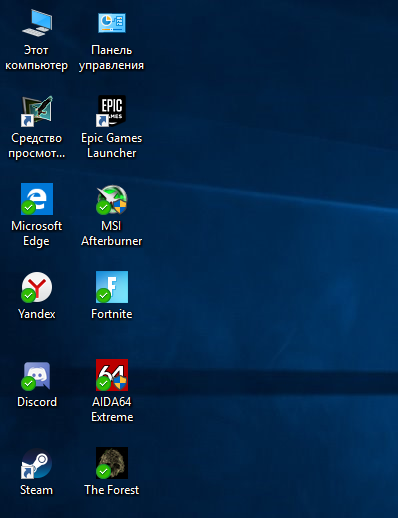Open Панель управления icon
The image size is (398, 518).
112,23
